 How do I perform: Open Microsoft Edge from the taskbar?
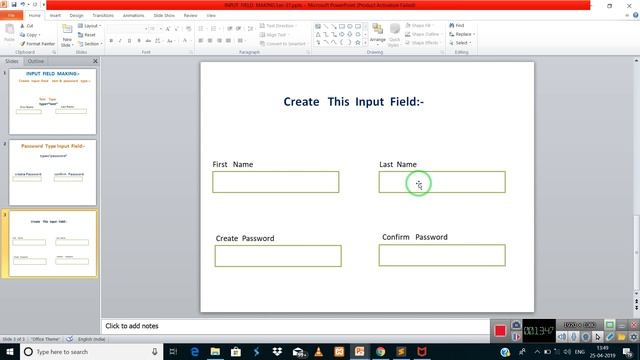coord(195,351)
